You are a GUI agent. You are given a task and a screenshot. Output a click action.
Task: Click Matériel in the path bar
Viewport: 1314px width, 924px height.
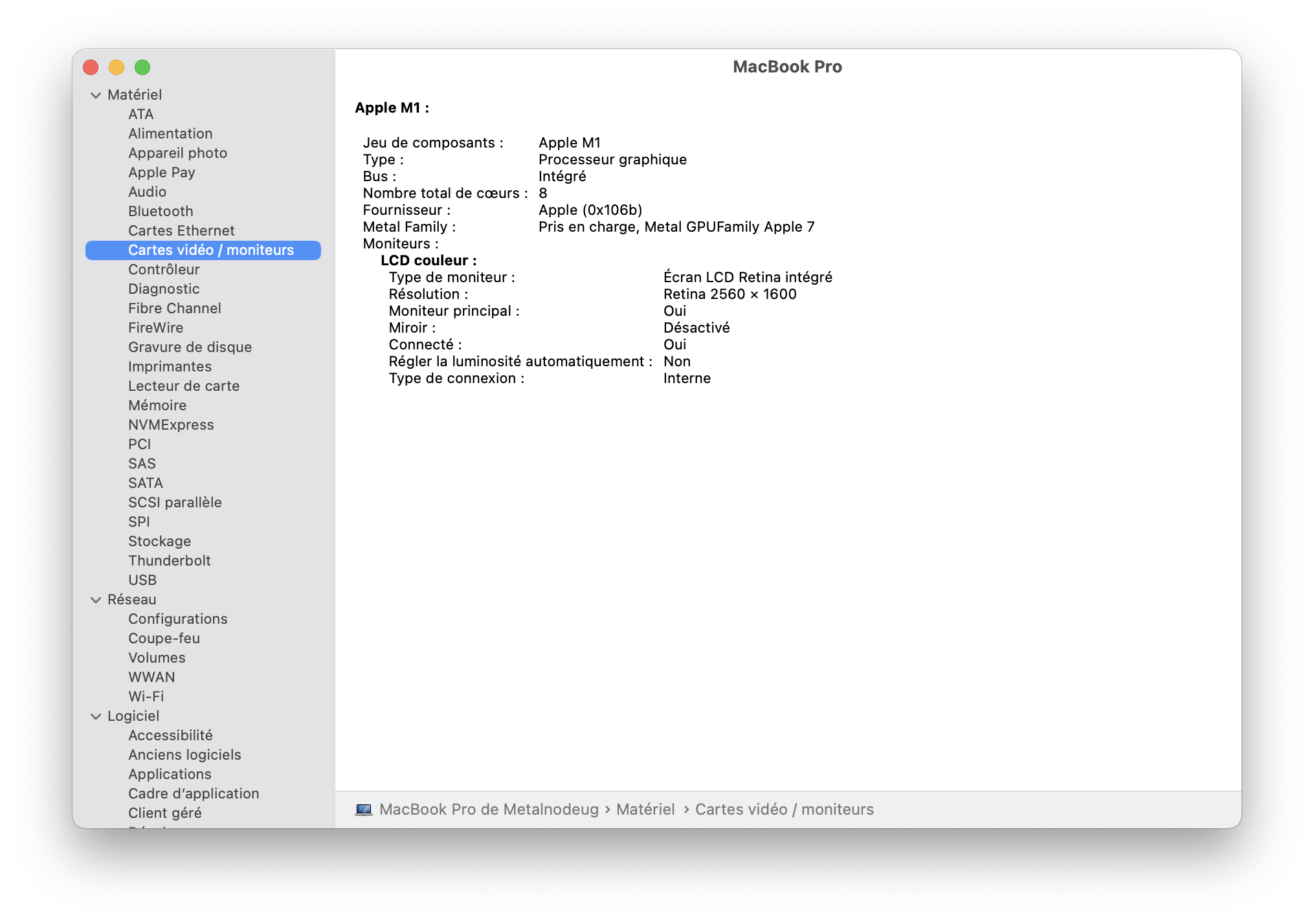[x=645, y=809]
